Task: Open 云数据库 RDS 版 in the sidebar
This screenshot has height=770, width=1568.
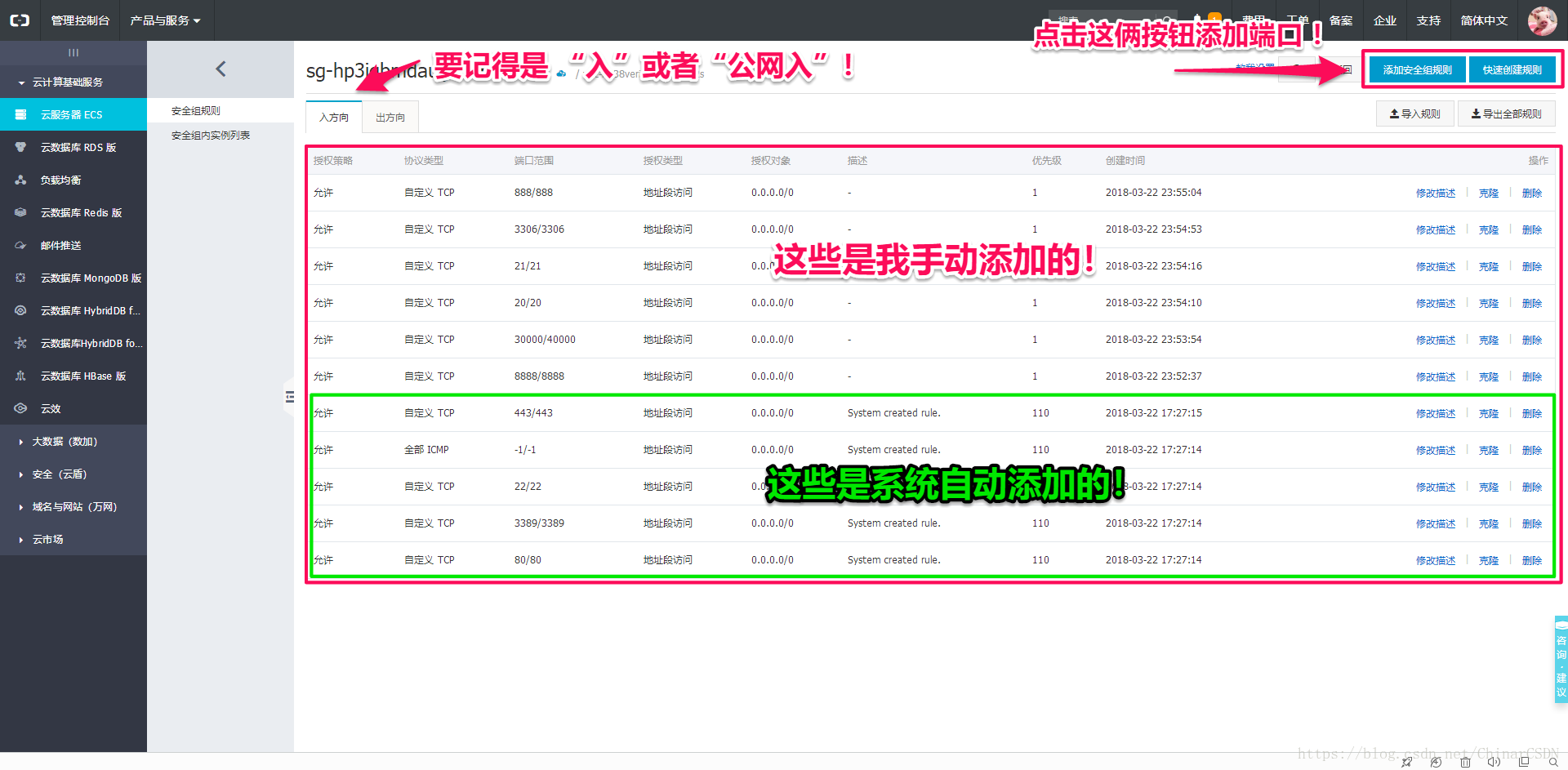Action: [73, 148]
